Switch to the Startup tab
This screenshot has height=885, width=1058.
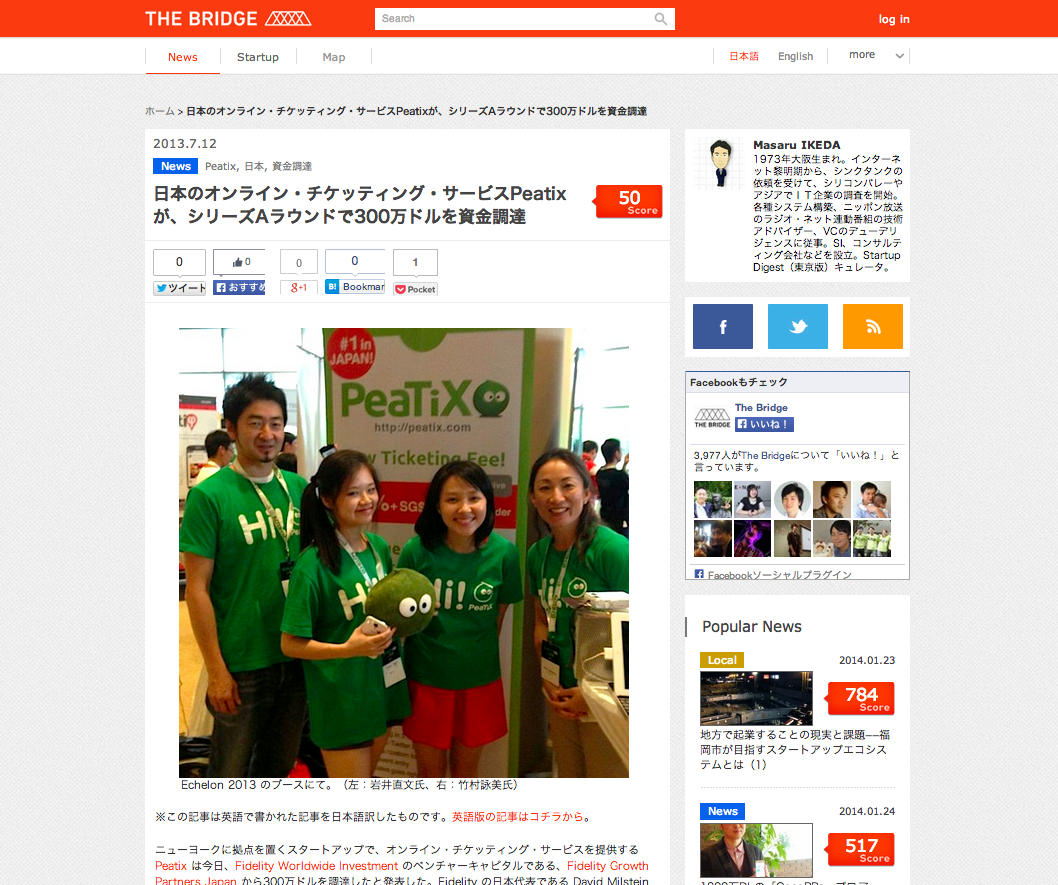point(258,57)
